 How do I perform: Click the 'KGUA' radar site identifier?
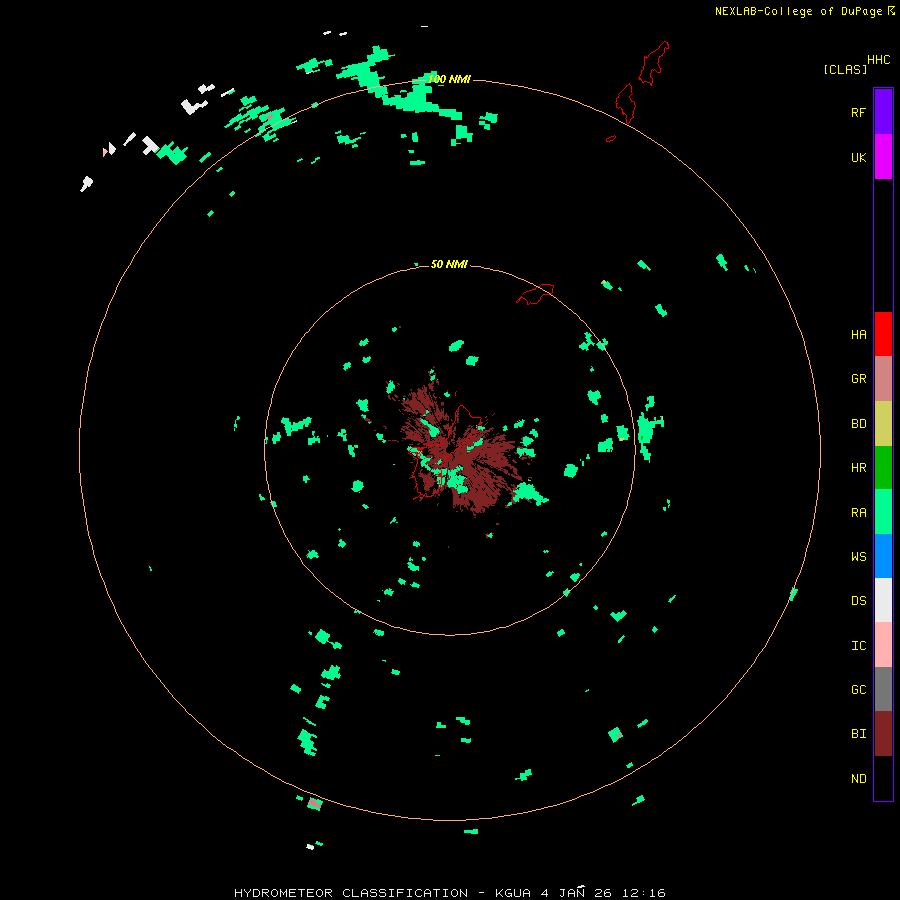[x=514, y=893]
